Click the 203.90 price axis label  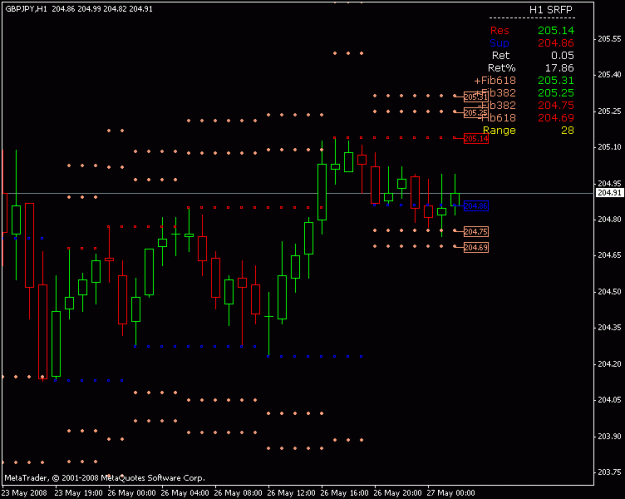click(609, 436)
